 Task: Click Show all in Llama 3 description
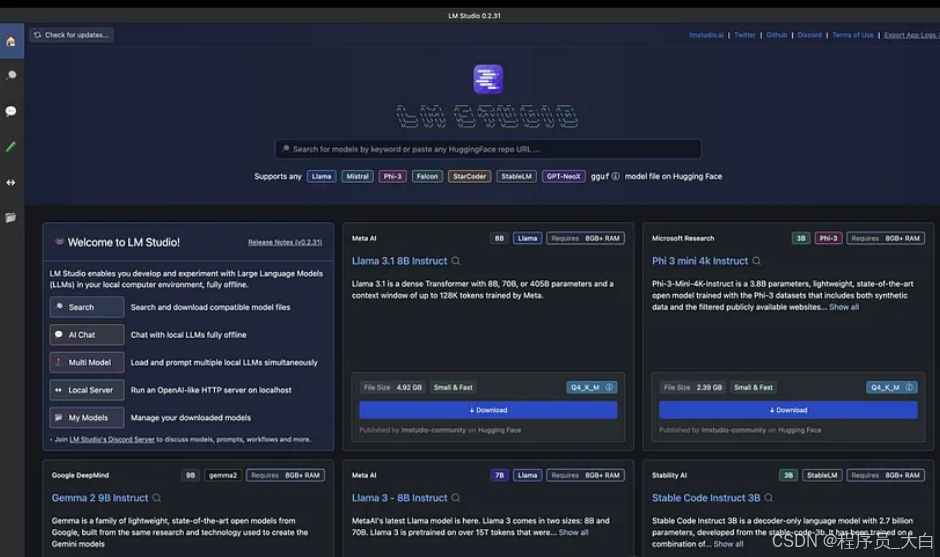(x=573, y=532)
